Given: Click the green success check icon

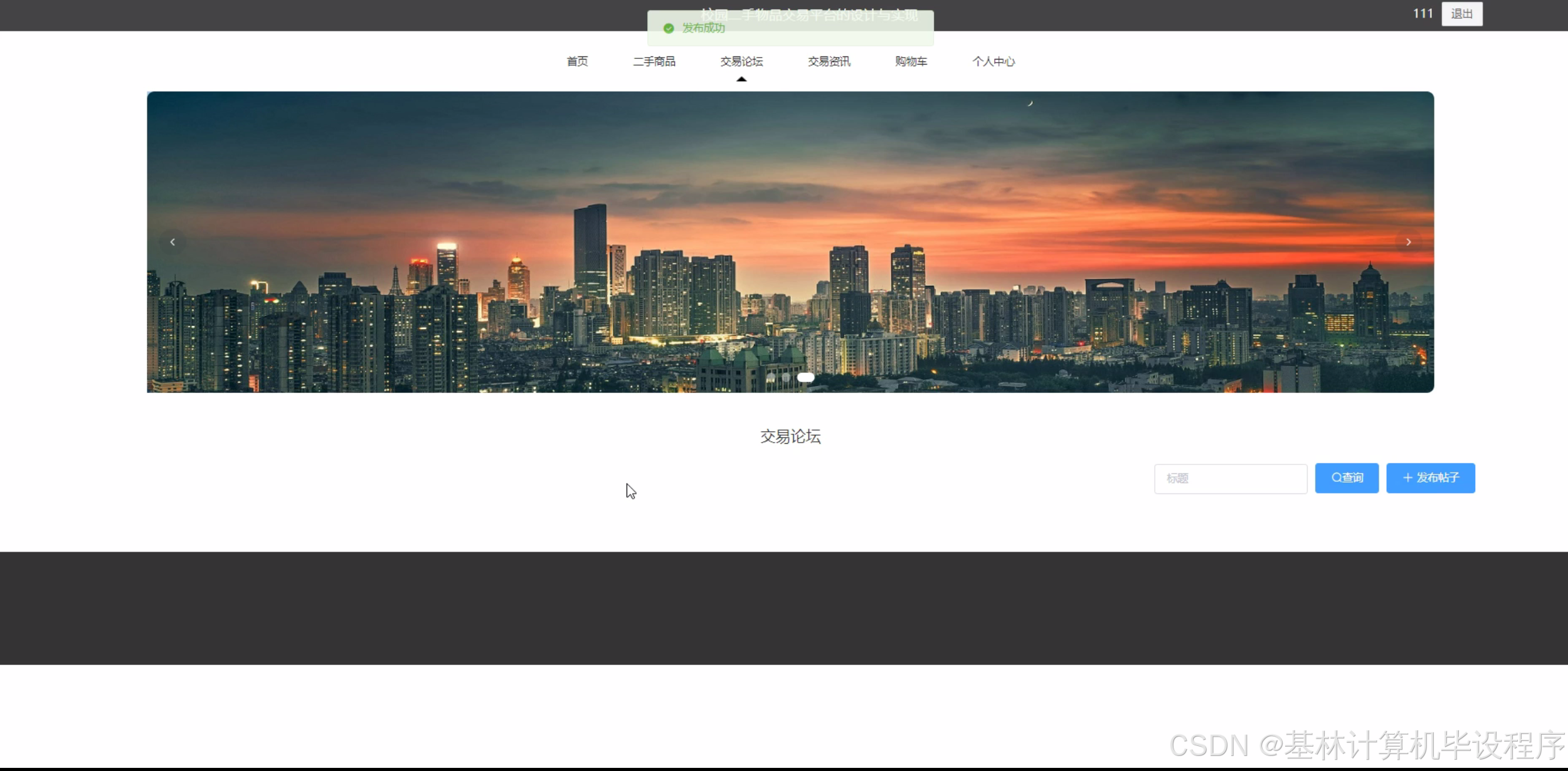Looking at the screenshot, I should pos(669,28).
